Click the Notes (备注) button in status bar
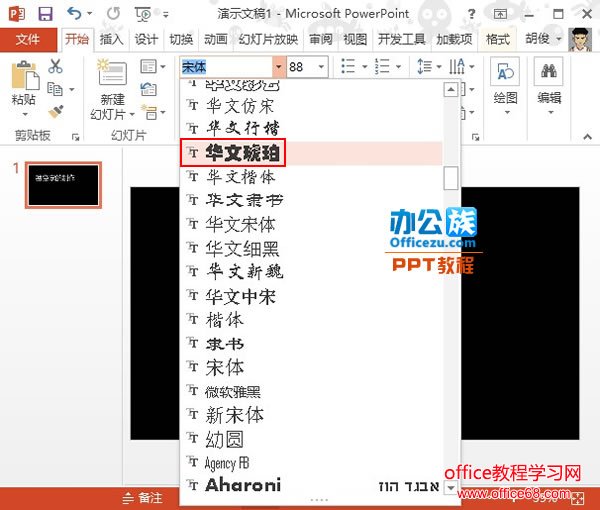The image size is (600, 510). click(142, 498)
